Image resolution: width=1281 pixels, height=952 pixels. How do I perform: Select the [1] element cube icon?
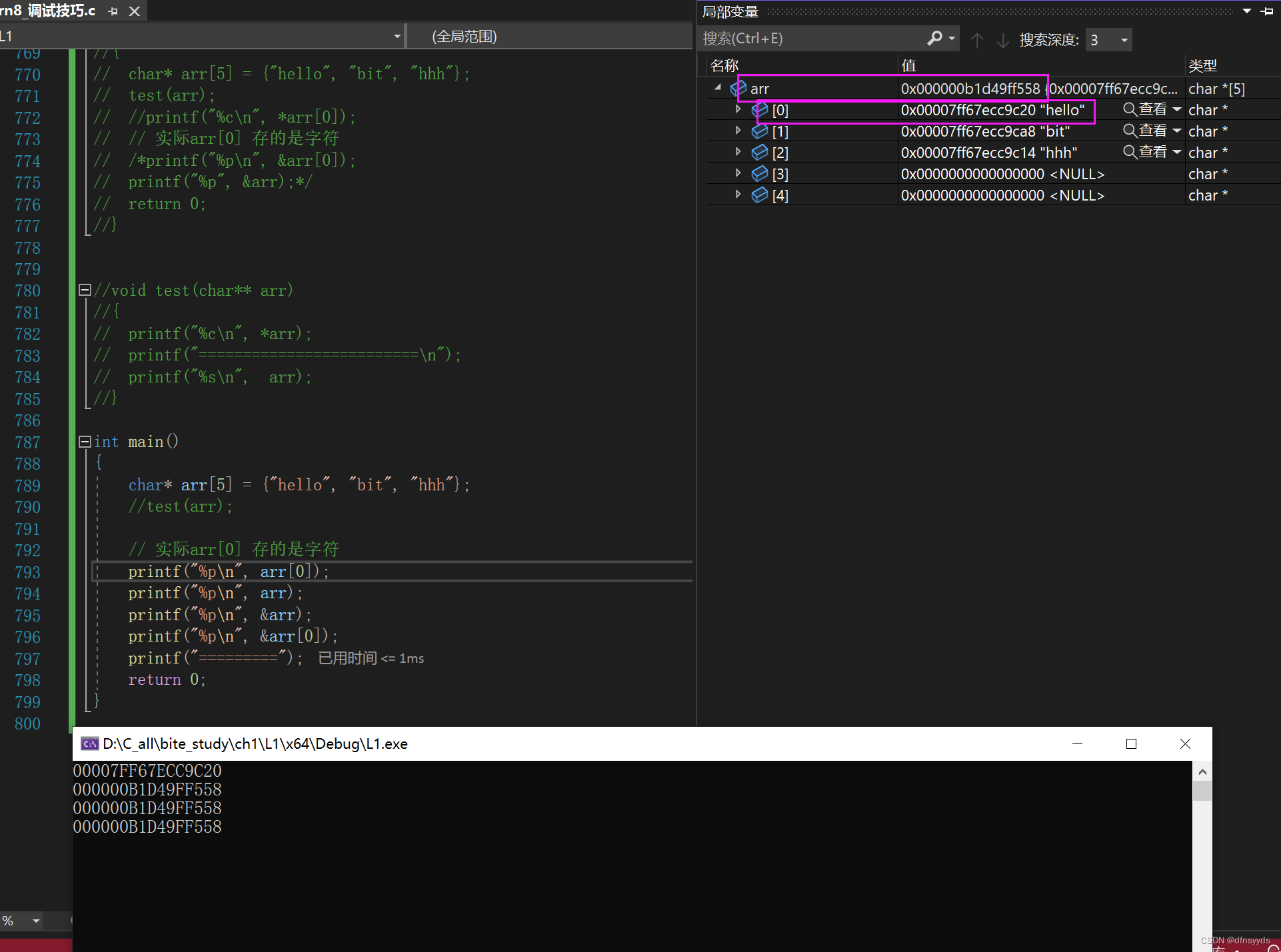pos(760,131)
